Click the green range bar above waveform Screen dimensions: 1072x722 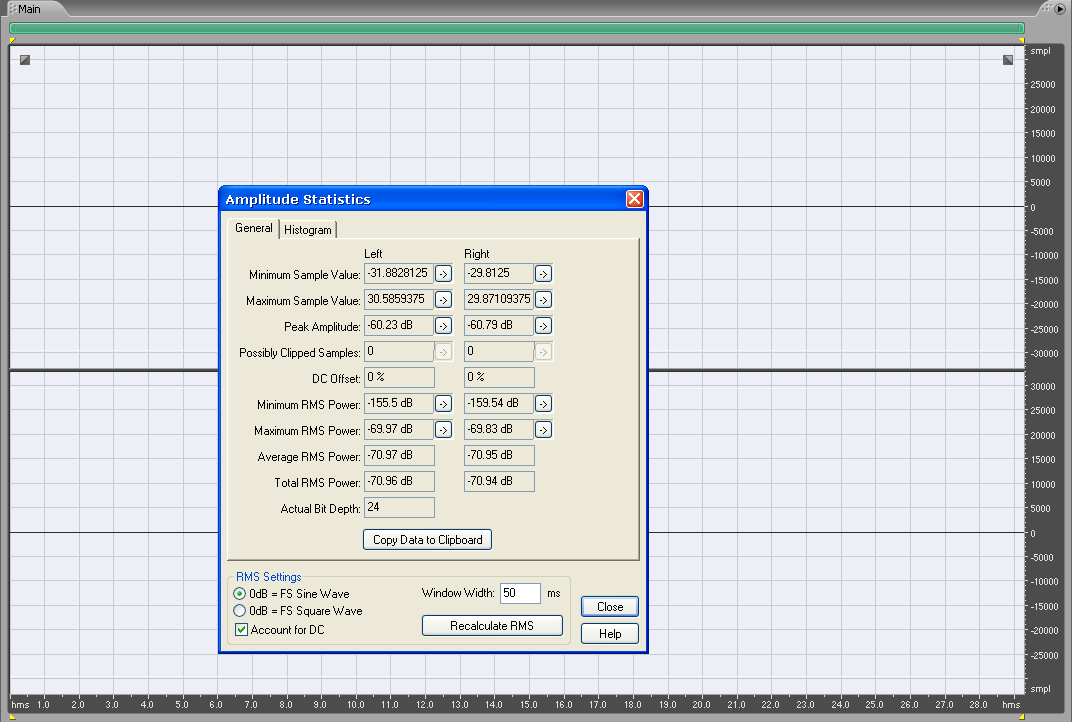(517, 28)
